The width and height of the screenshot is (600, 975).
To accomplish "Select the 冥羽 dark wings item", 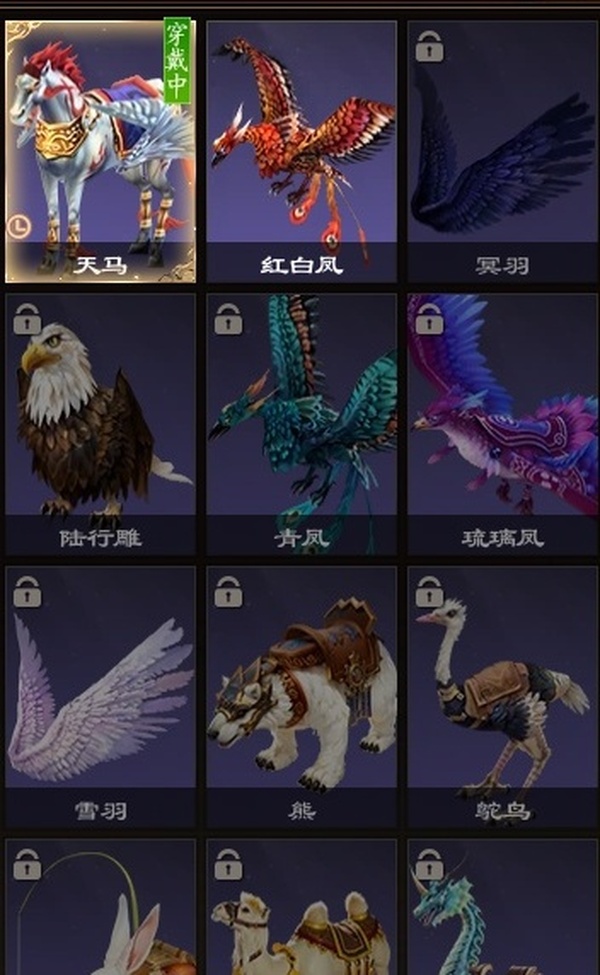I will pyautogui.click(x=502, y=152).
